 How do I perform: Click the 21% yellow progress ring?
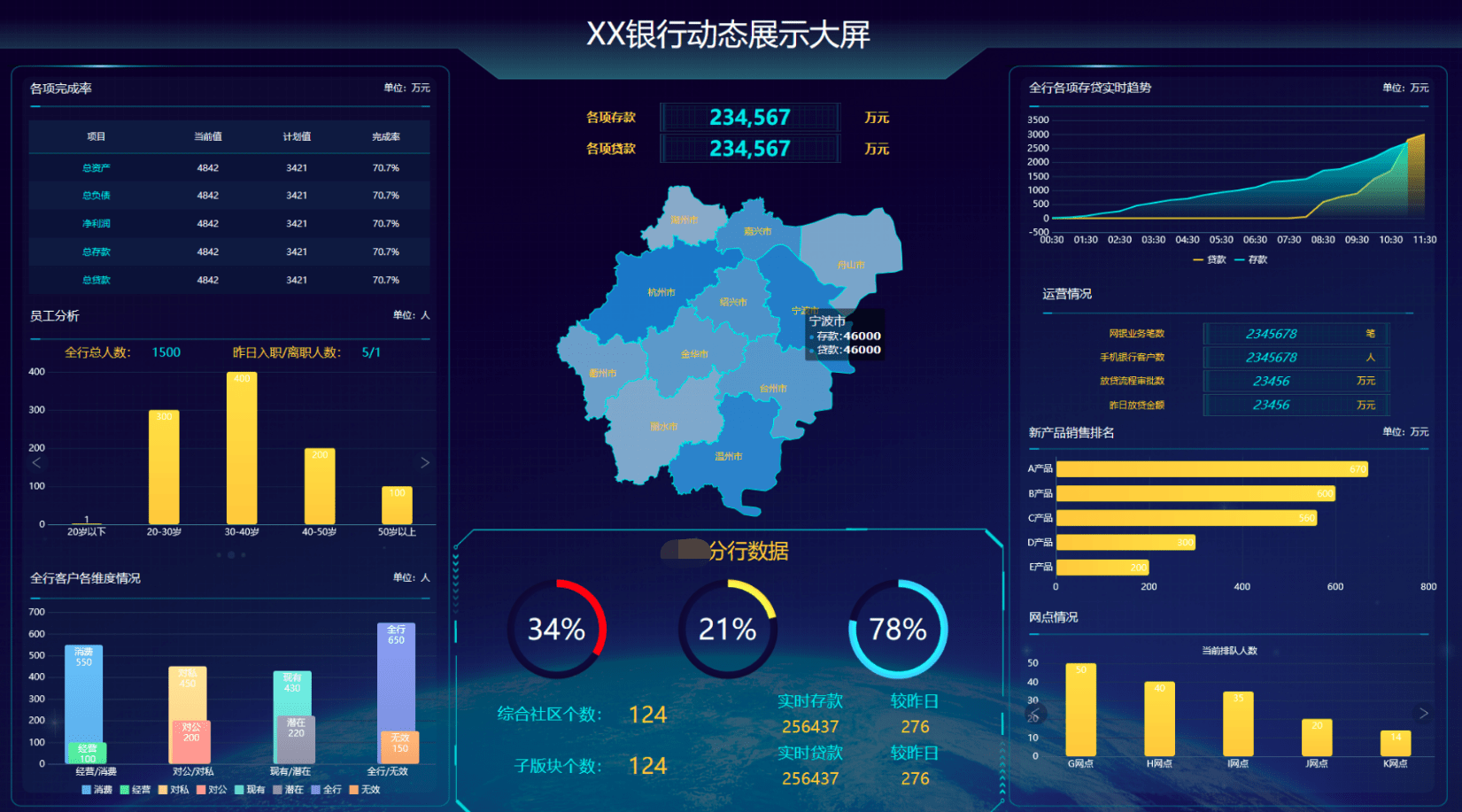(728, 630)
